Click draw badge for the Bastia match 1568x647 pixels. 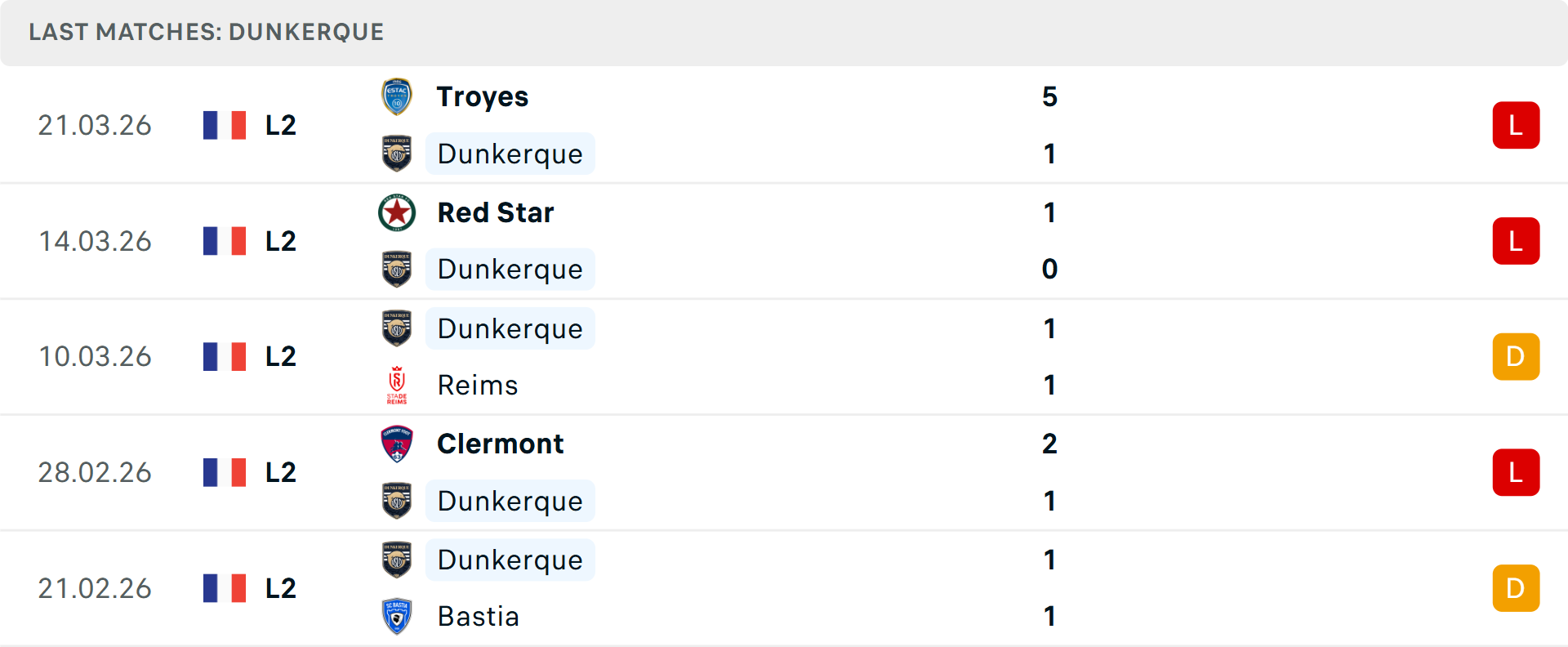click(1515, 588)
